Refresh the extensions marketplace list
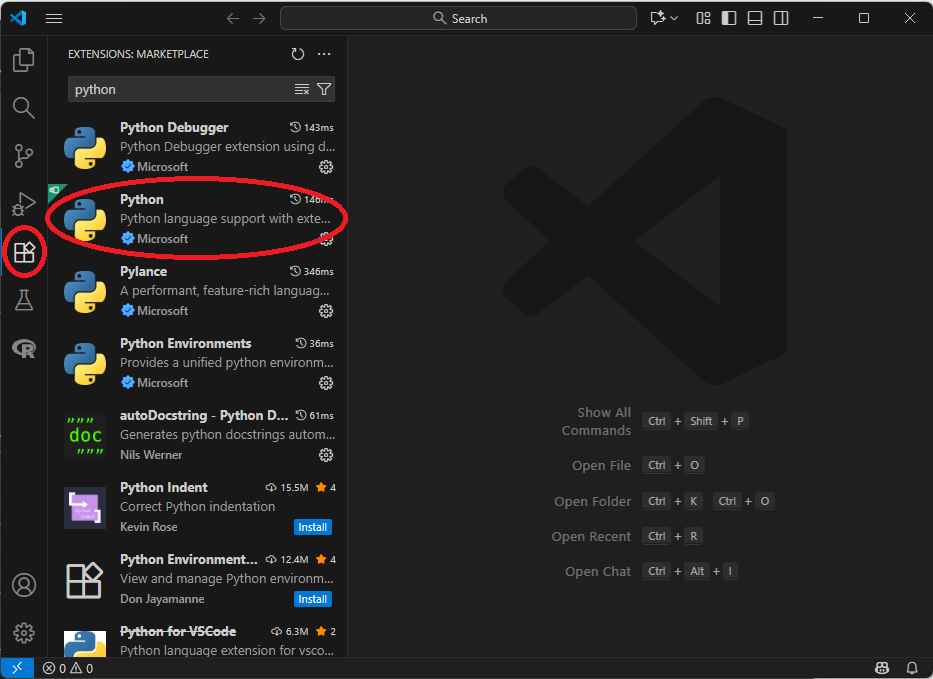 [x=298, y=54]
